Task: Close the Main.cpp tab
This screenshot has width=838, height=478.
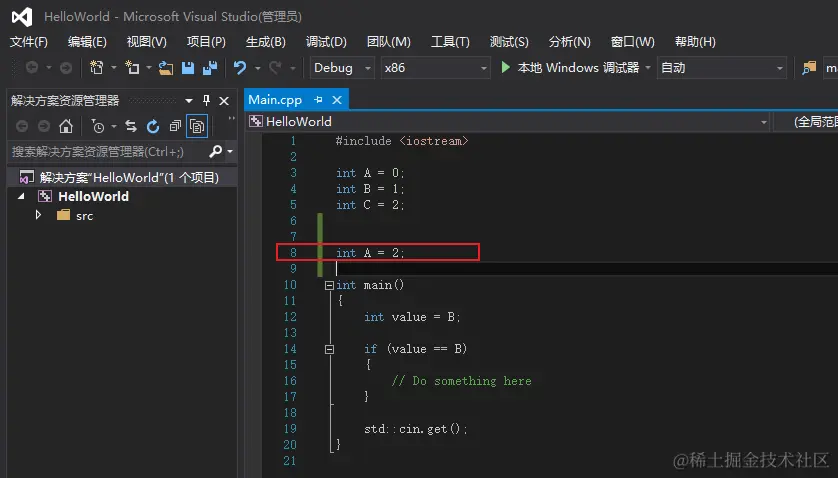Action: click(x=337, y=99)
